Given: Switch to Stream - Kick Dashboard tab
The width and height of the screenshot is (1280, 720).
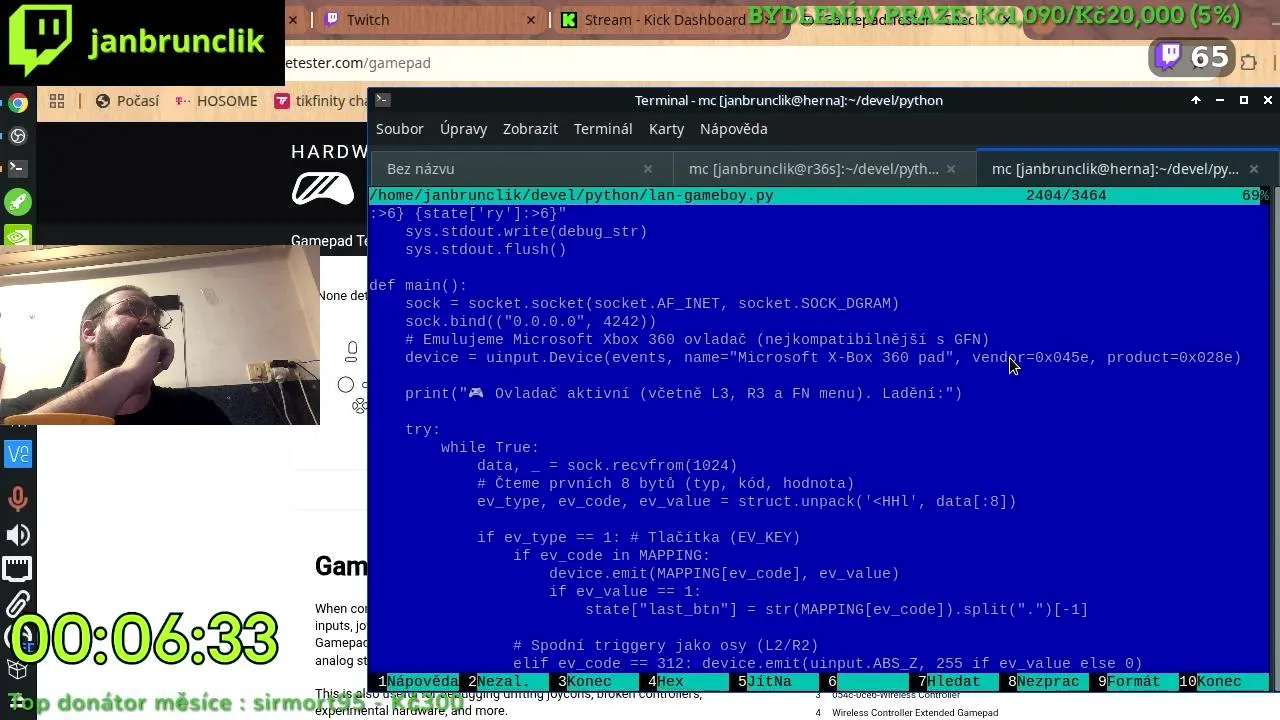Looking at the screenshot, I should pos(664,19).
